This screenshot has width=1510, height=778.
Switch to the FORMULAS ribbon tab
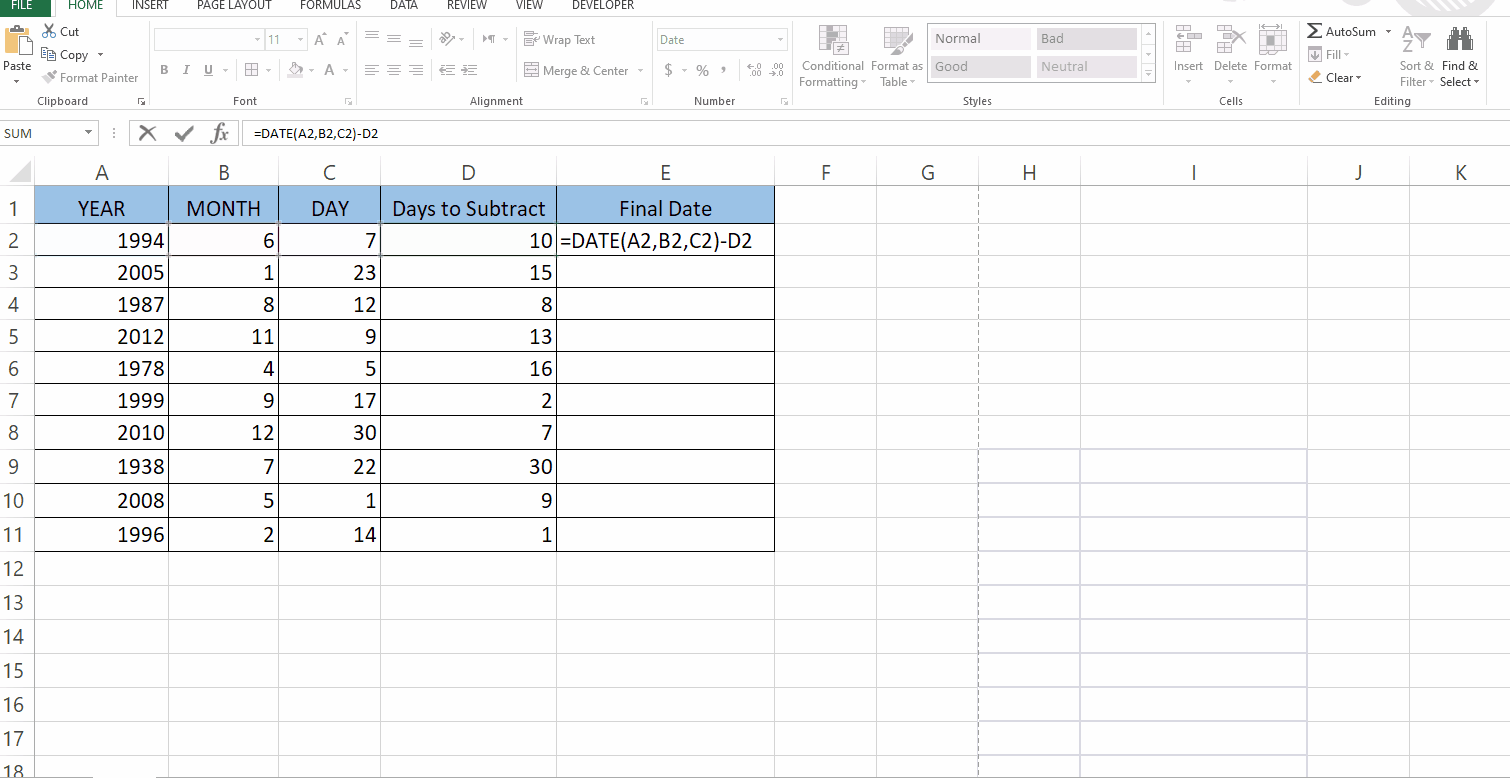coord(330,6)
